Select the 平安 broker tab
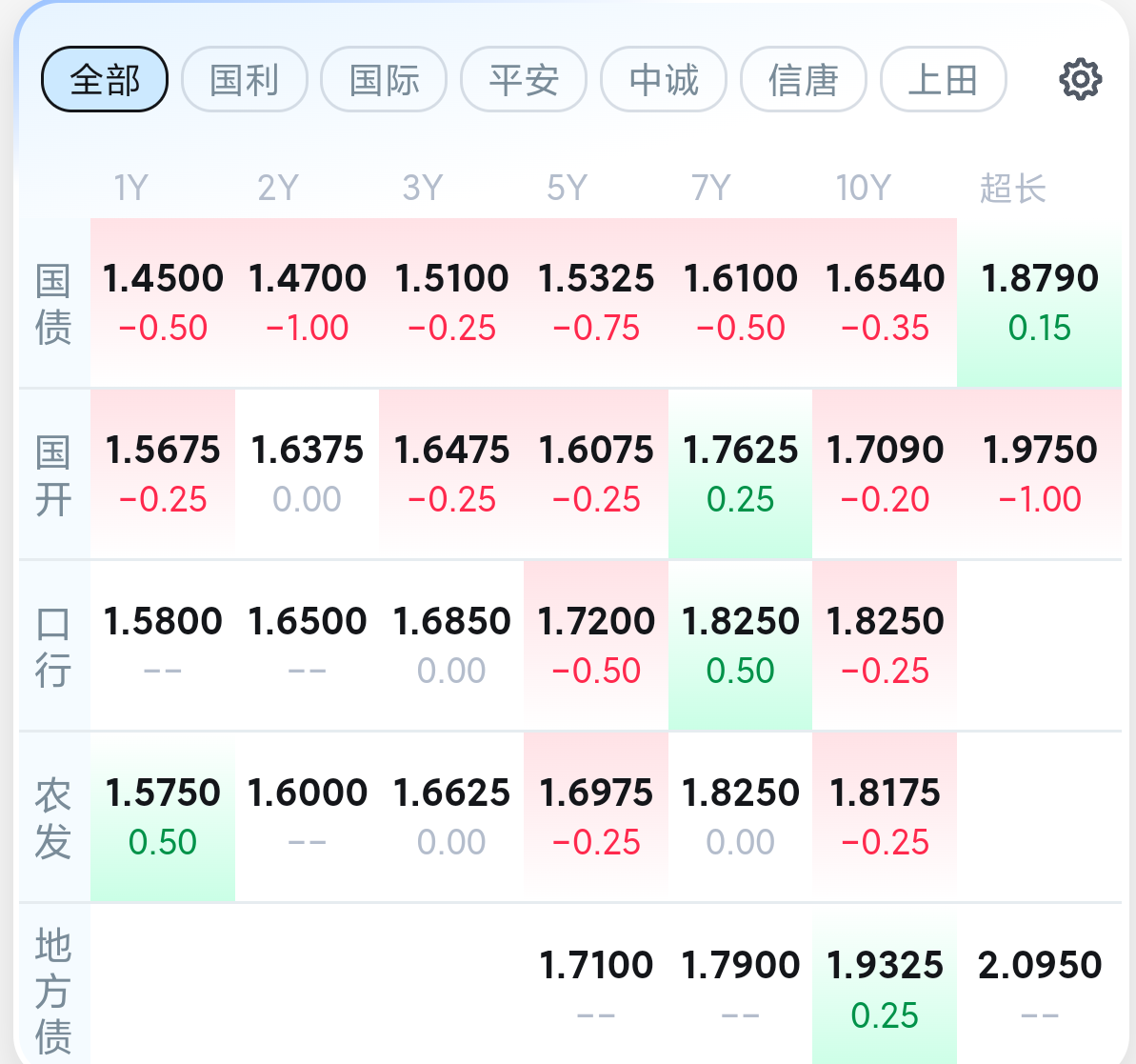 coord(524,79)
